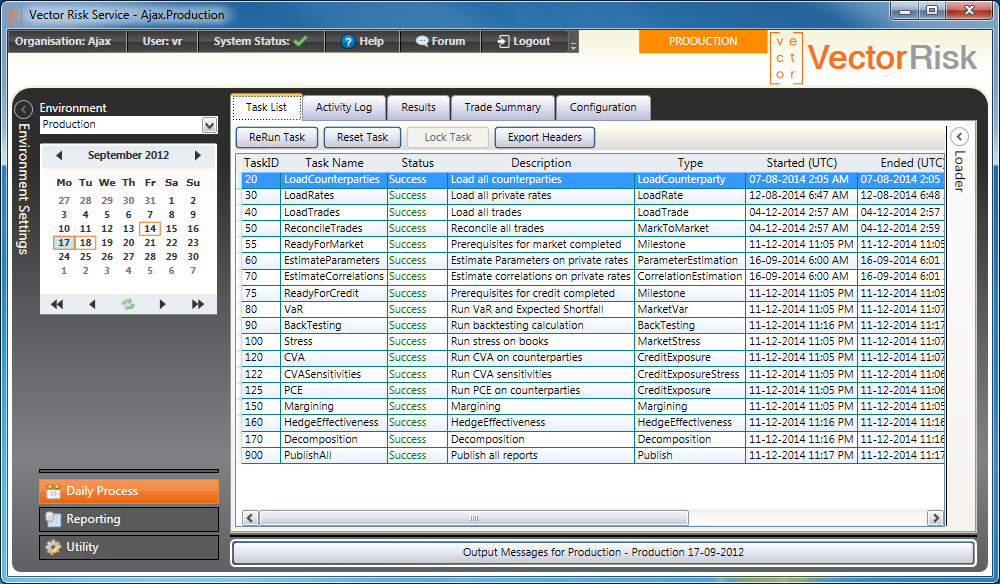Open the Forum link

coord(440,41)
